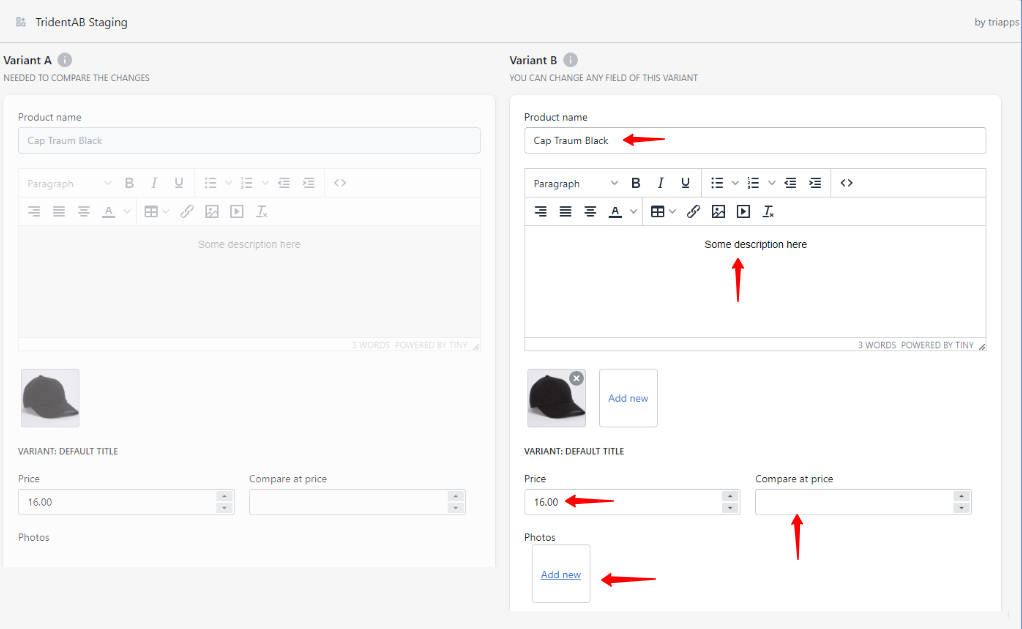Select the Variant A cap thumbnail

click(x=50, y=398)
